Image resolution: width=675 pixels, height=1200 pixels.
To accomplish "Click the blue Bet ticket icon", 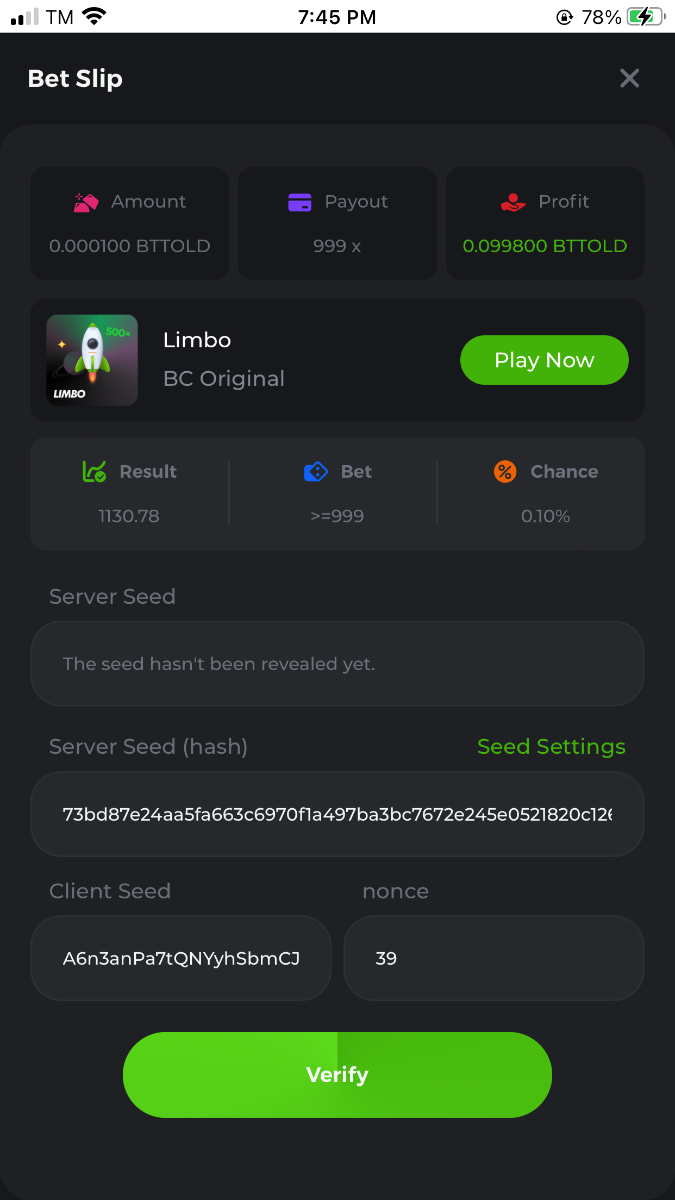I will (316, 472).
